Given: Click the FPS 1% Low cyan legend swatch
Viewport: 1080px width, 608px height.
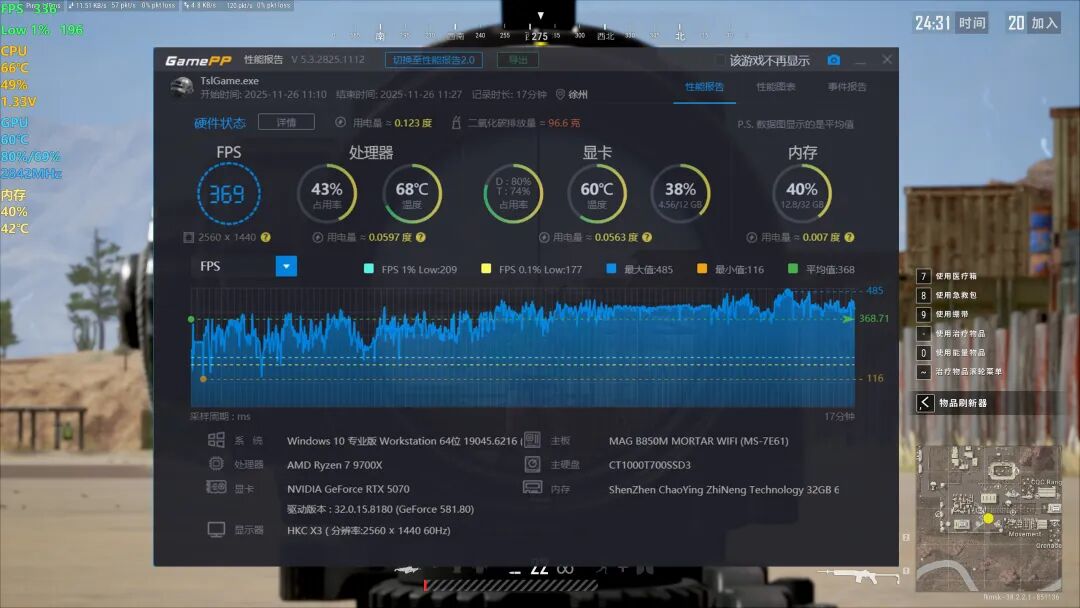Looking at the screenshot, I should (368, 269).
